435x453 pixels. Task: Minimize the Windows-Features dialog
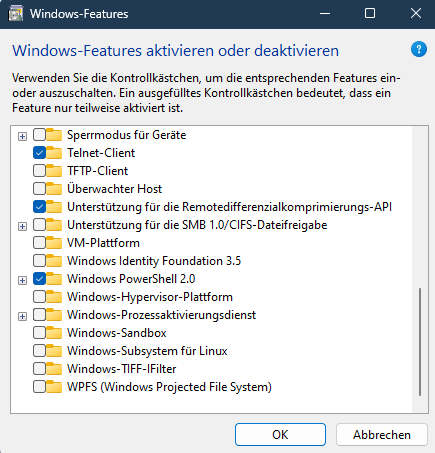coord(325,14)
